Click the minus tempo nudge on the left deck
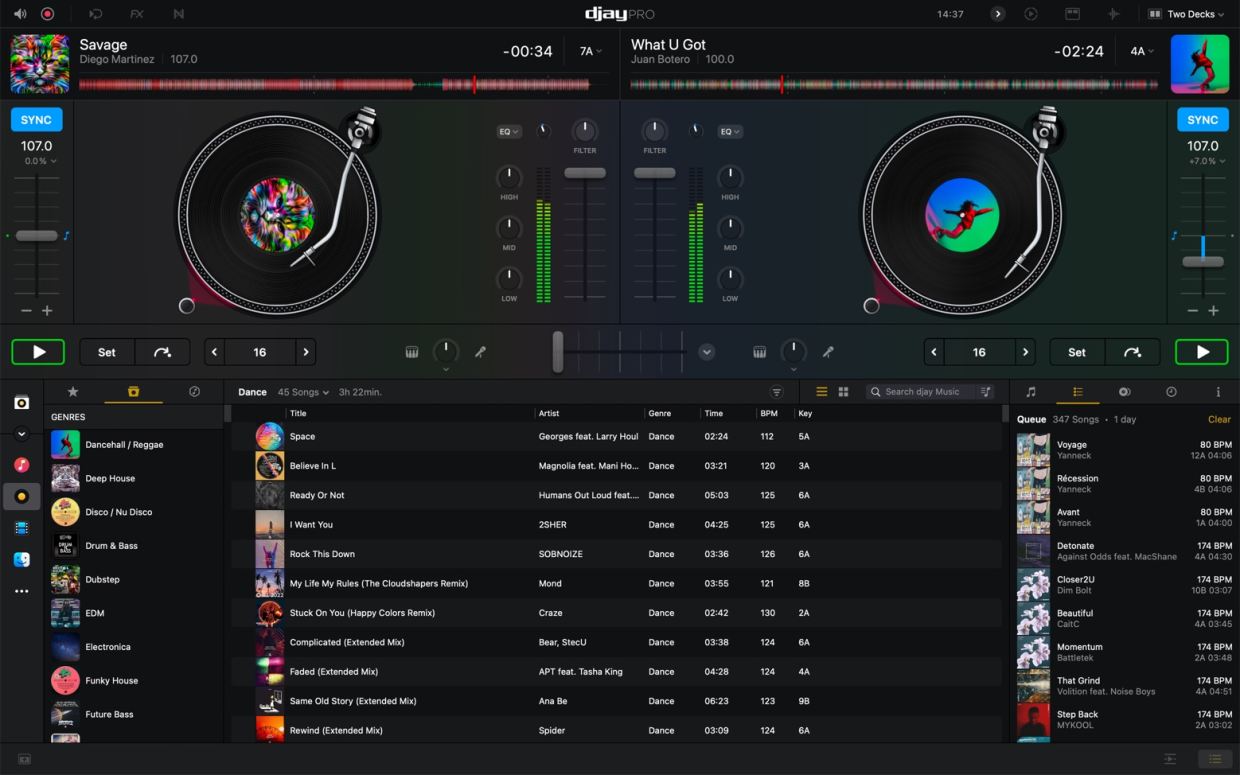The width and height of the screenshot is (1240, 775). click(26, 311)
